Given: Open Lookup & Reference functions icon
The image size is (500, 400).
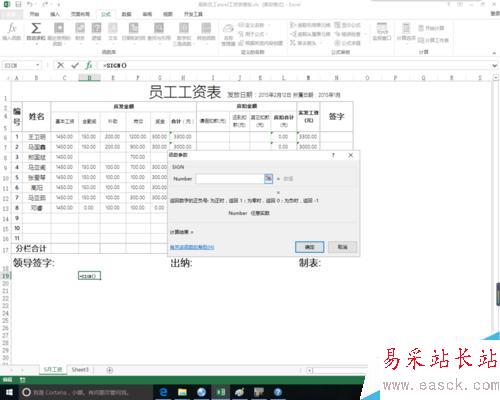Looking at the screenshot, I should pyautogui.click(x=159, y=28).
